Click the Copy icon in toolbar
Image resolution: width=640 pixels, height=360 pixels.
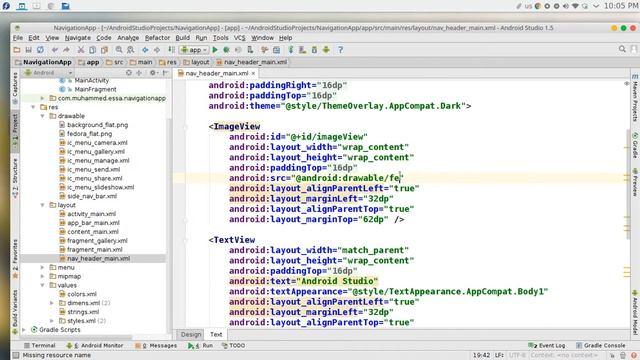(93, 50)
